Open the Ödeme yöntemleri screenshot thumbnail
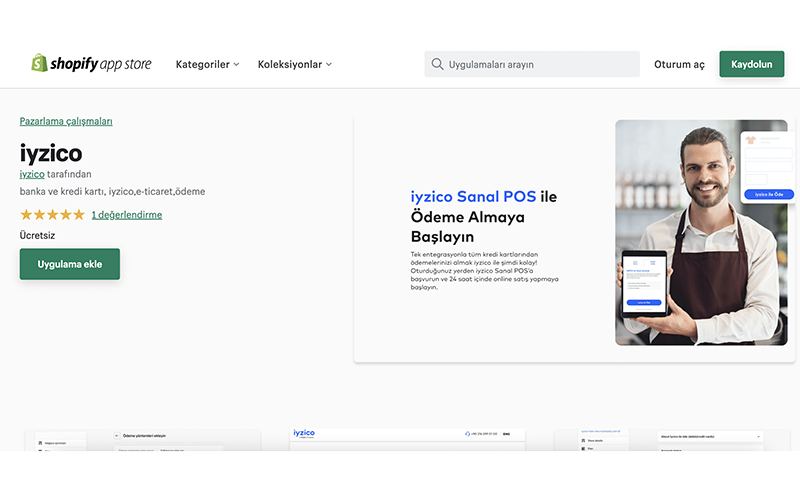Screen dimensions: 800x480 143,440
